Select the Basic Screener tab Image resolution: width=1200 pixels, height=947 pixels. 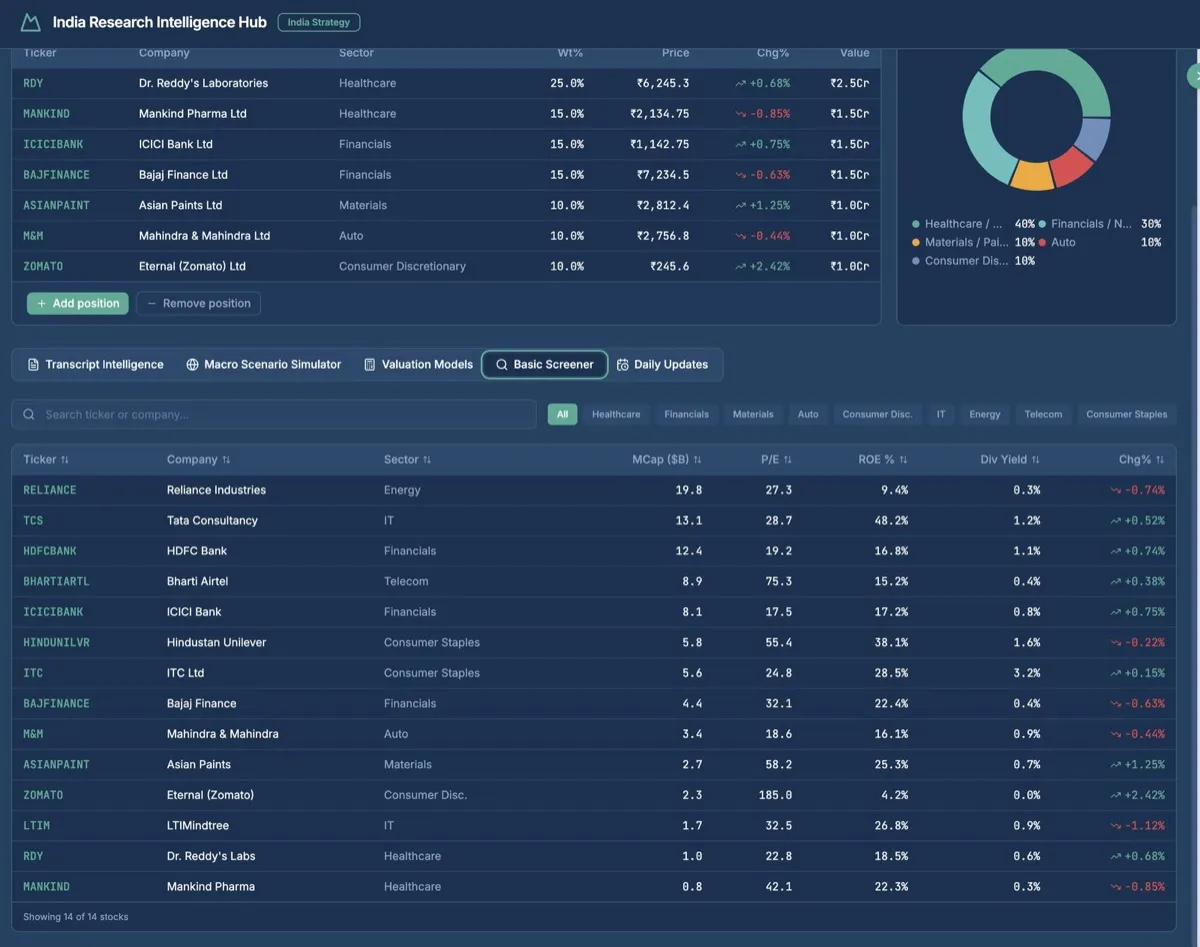tap(545, 365)
